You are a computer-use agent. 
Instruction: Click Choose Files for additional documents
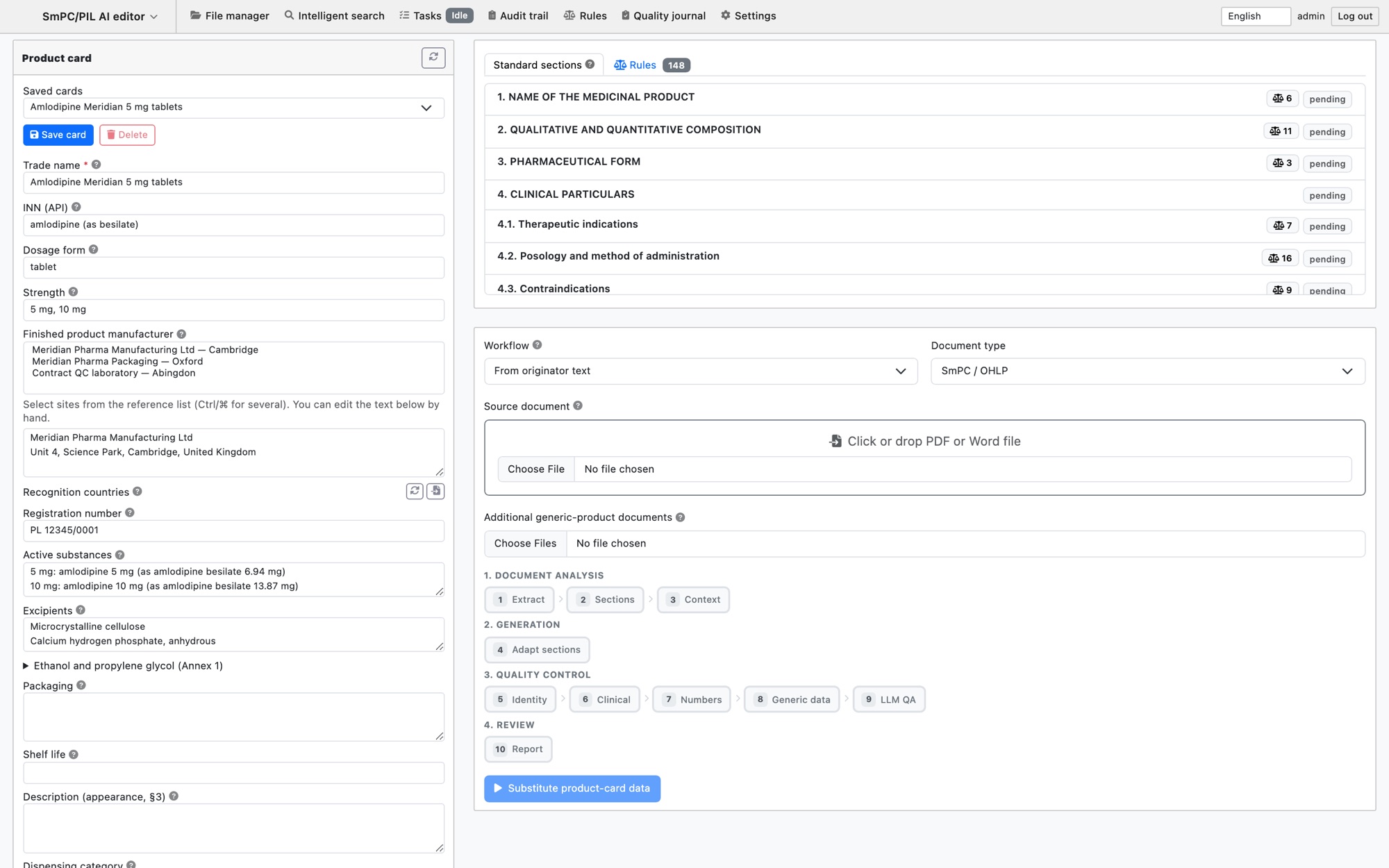pyautogui.click(x=525, y=543)
